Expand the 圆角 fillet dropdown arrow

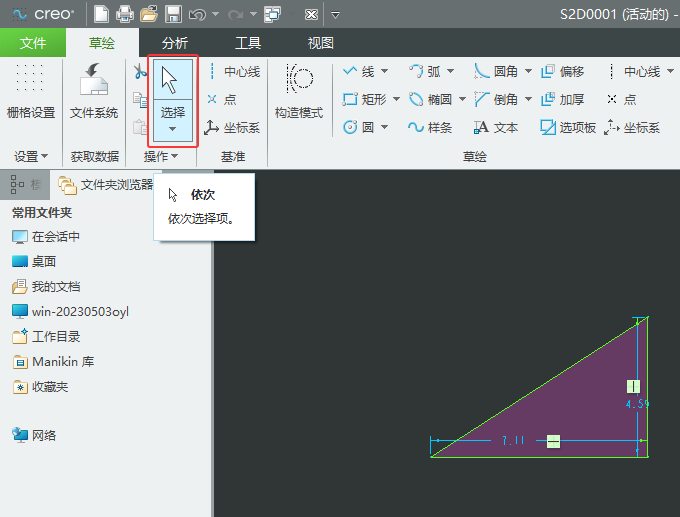(x=529, y=72)
